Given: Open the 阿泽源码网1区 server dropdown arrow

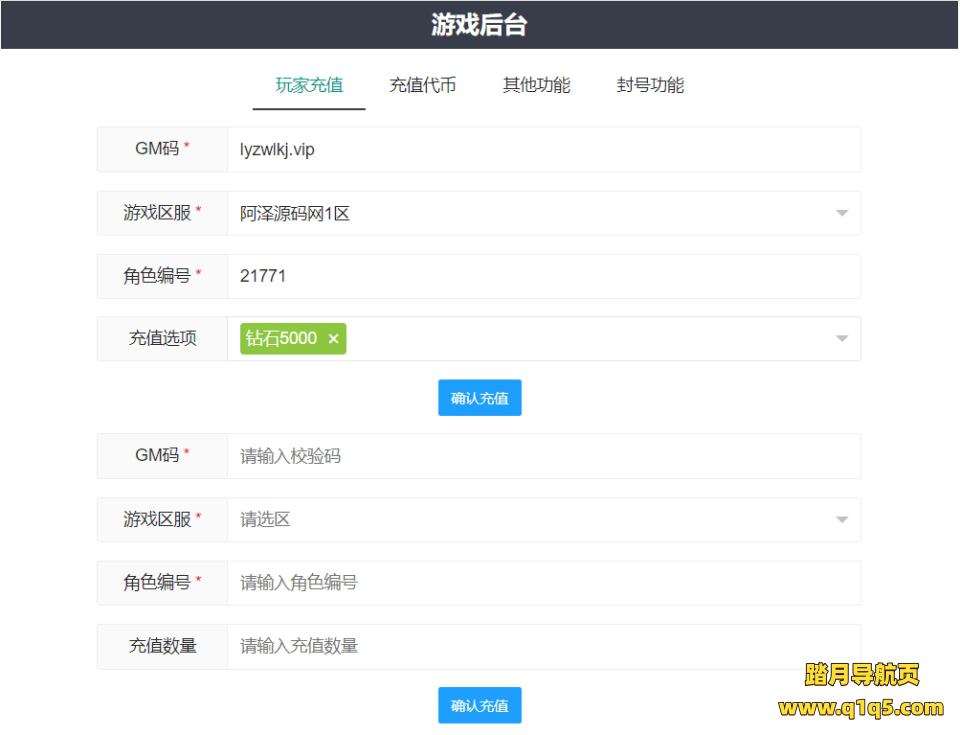Looking at the screenshot, I should click(x=841, y=213).
